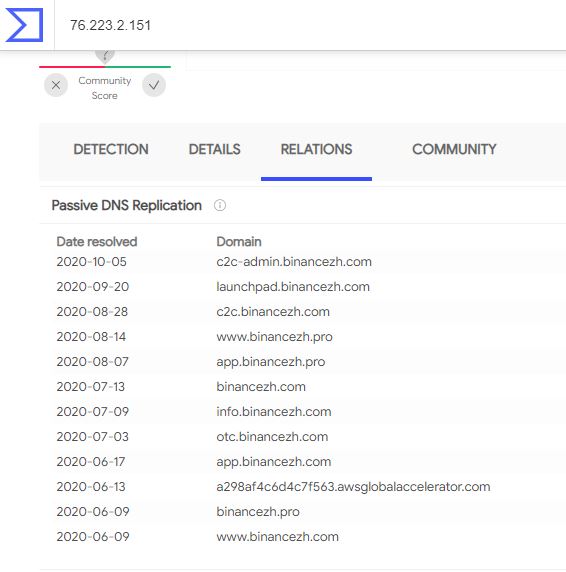This screenshot has width=566, height=572.
Task: Switch to the DETAILS tab
Action: pos(214,149)
